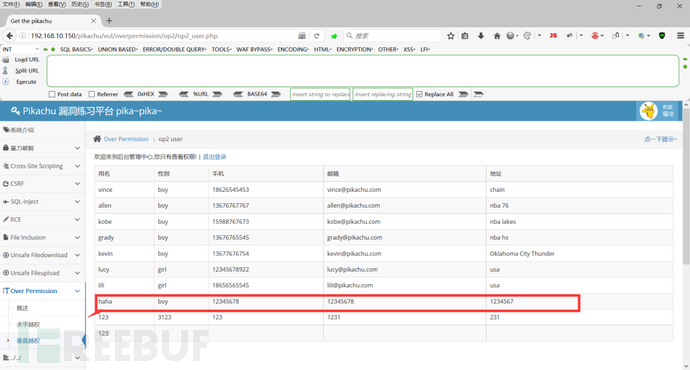Click left arrow beside 0xHEX

click(128, 94)
